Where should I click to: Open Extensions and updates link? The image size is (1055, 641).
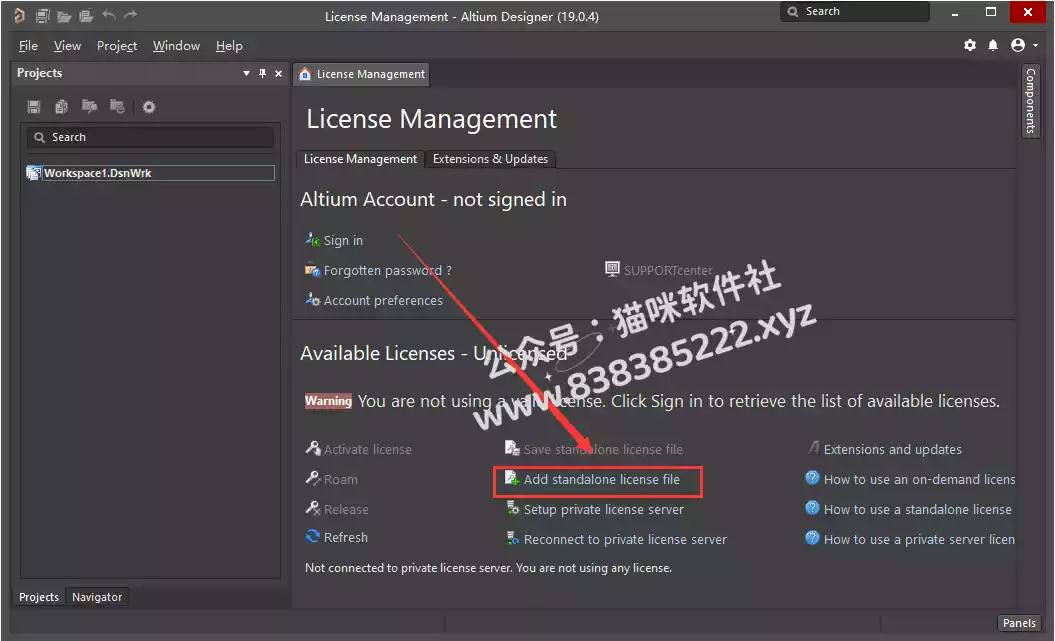pos(893,449)
